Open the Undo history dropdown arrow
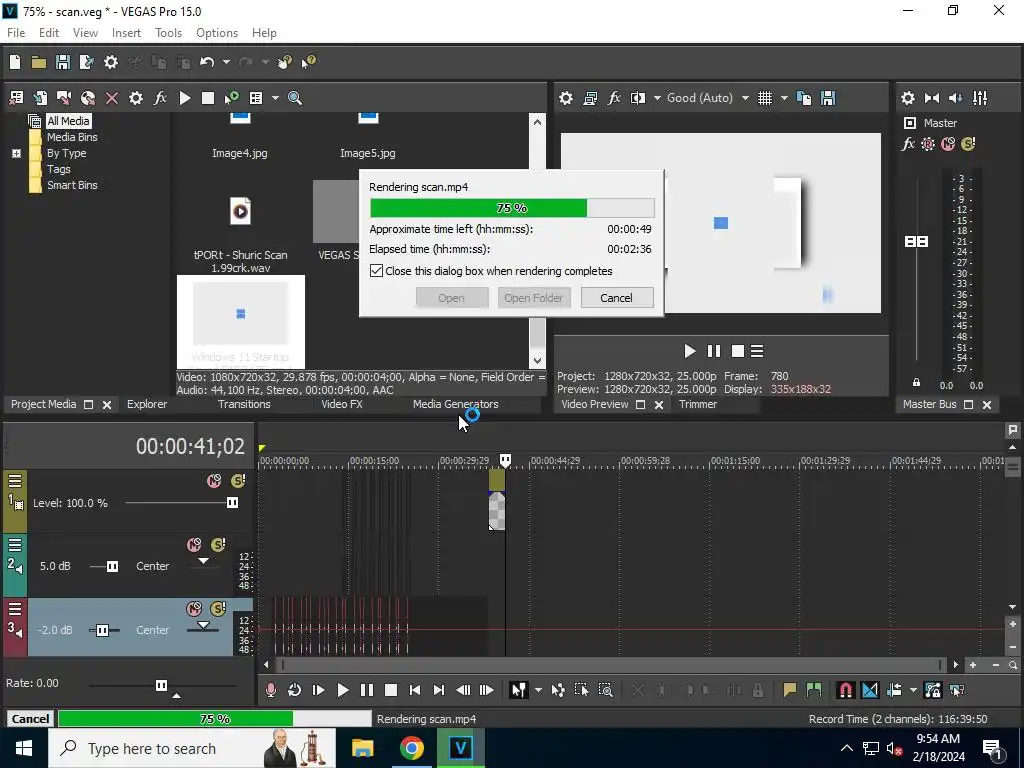The width and height of the screenshot is (1024, 768). point(226,62)
